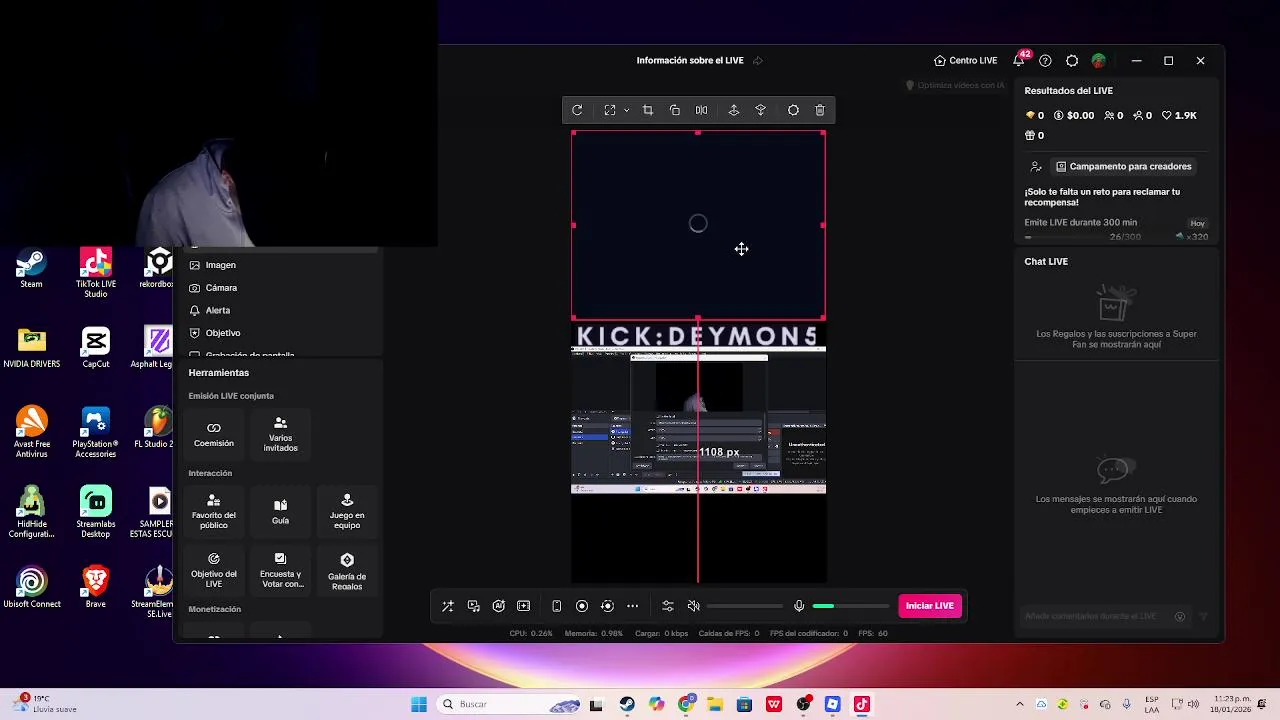1280x720 pixels.
Task: Click the rotate-copy icon in the source toolbar
Action: click(675, 110)
